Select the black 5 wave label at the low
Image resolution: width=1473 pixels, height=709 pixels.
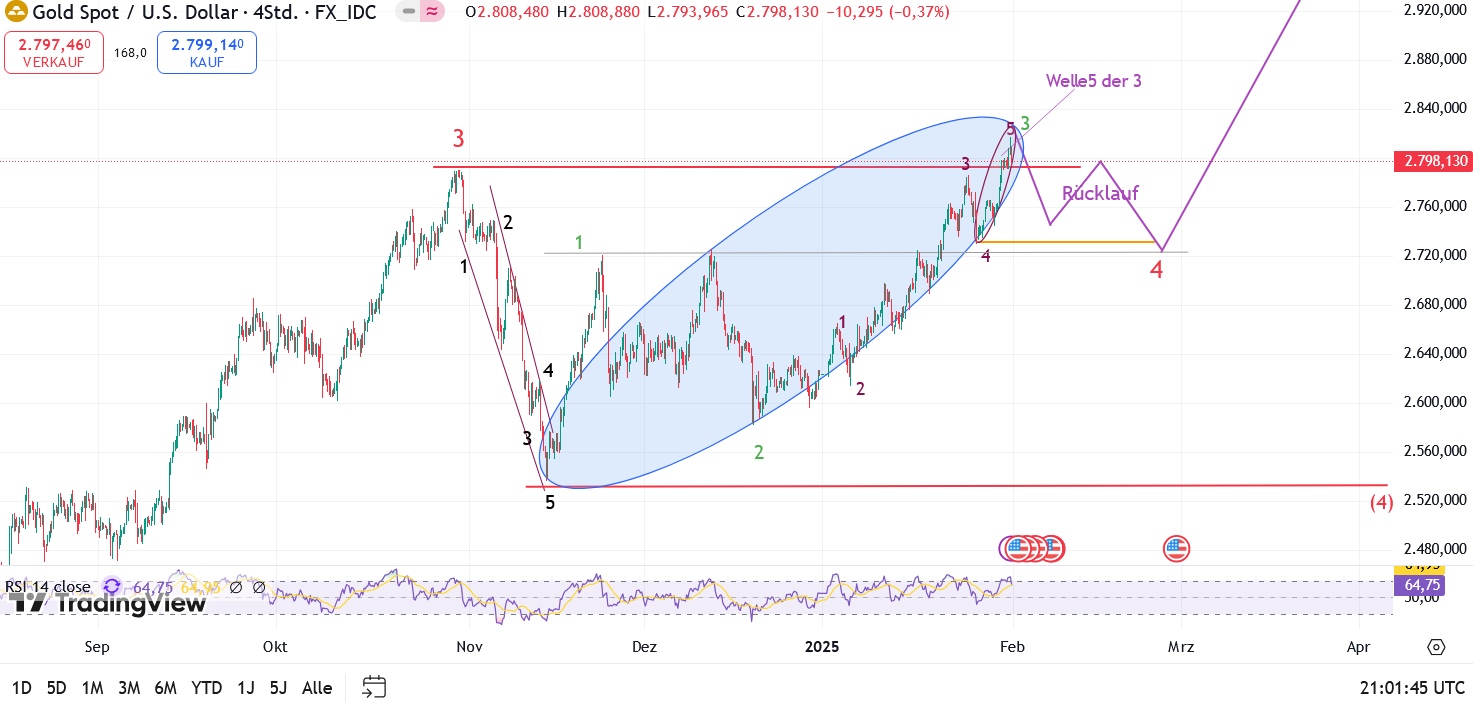point(550,503)
